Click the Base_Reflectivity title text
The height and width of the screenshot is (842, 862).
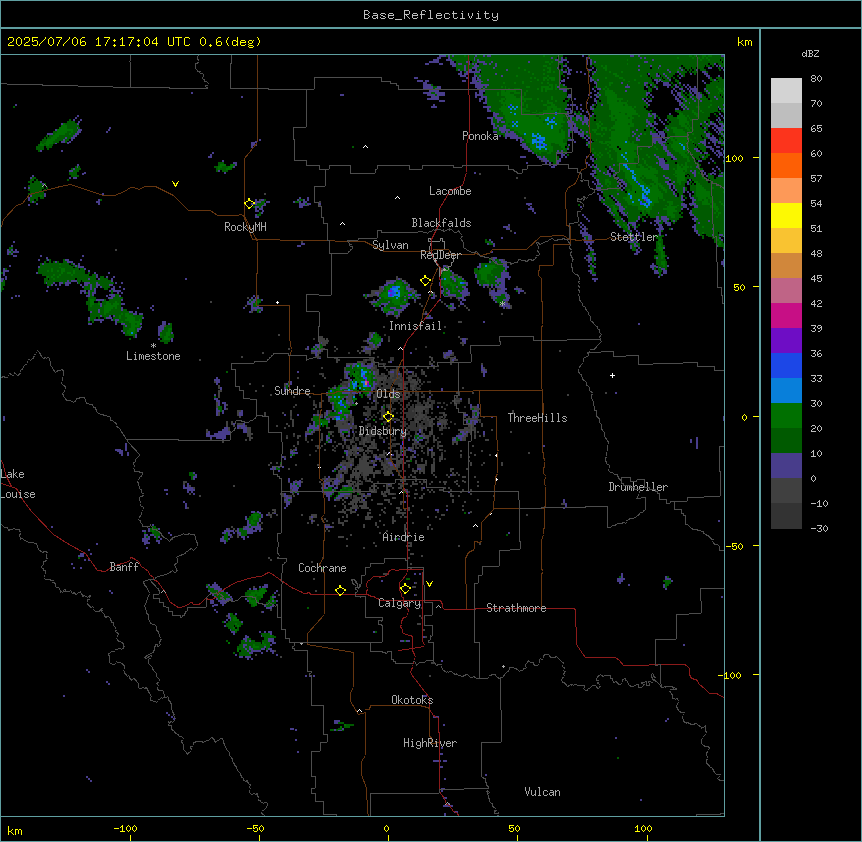click(431, 15)
